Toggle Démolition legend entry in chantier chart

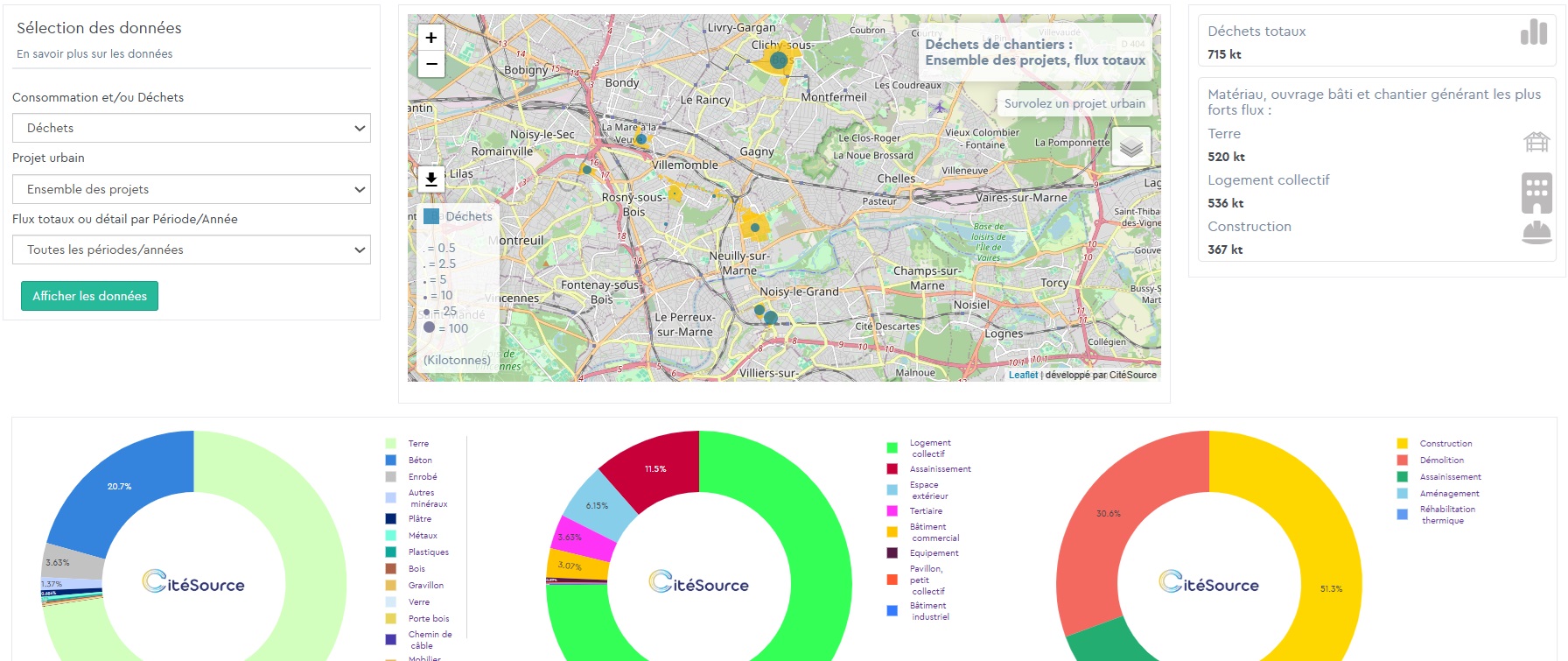1441,461
